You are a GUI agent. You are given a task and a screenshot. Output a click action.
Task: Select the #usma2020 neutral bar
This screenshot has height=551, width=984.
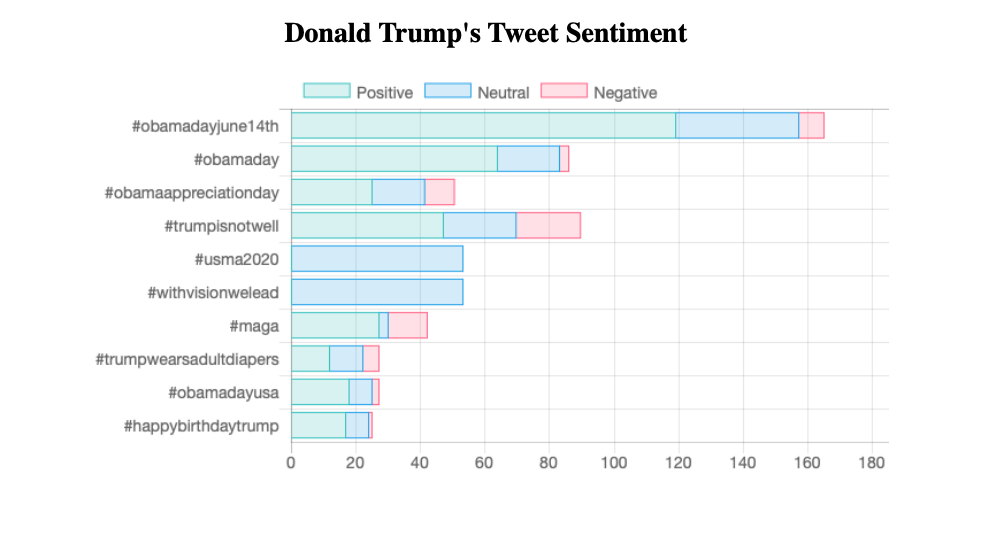(377, 258)
